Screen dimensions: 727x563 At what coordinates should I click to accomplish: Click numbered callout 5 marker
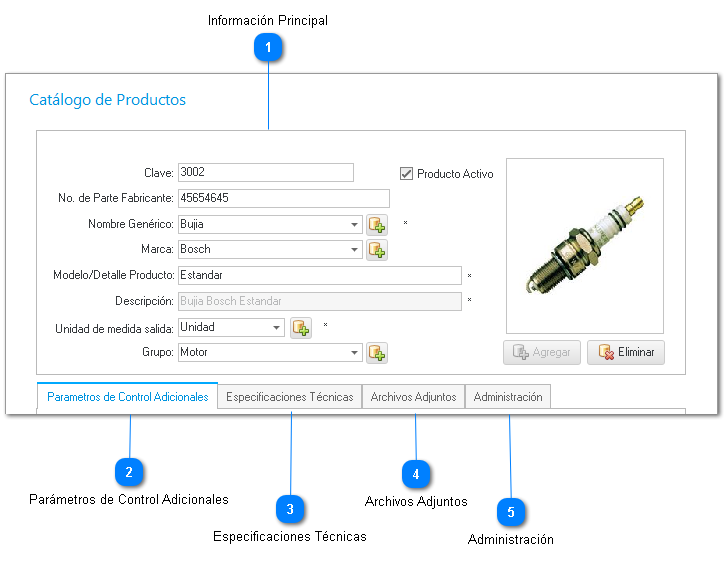point(511,511)
